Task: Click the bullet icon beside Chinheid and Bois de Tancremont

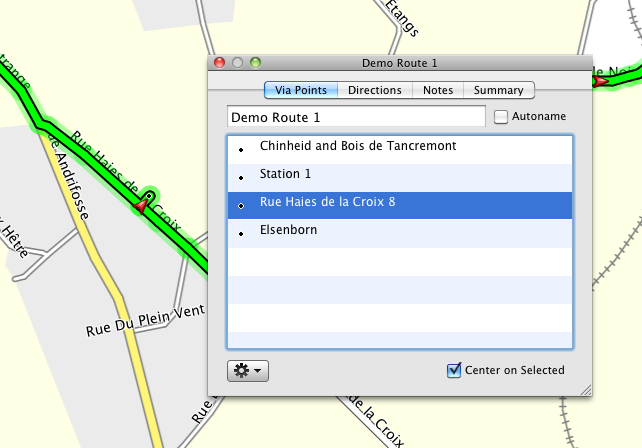Action: coord(241,148)
